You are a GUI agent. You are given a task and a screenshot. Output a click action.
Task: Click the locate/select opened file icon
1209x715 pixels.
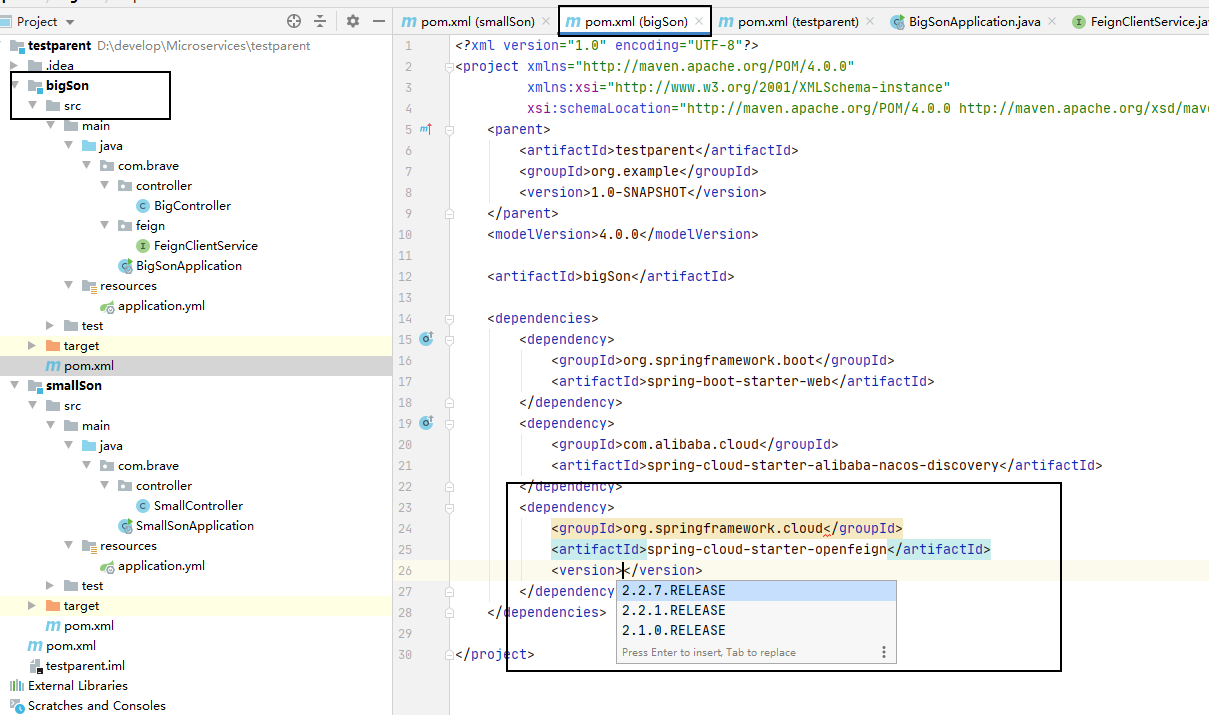point(294,21)
